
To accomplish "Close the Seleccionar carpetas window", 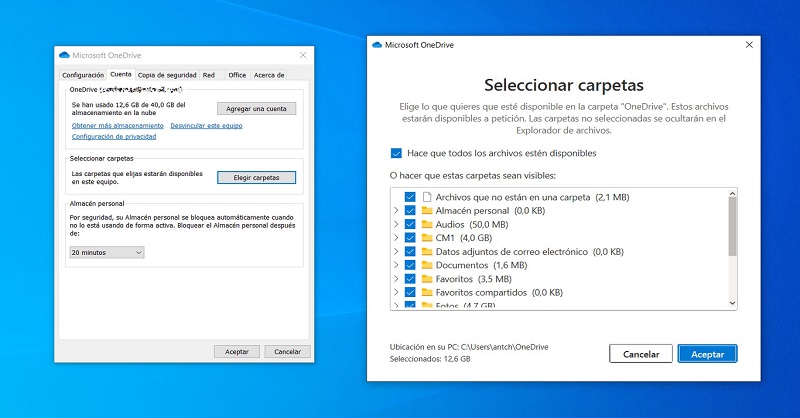I will click(x=749, y=45).
